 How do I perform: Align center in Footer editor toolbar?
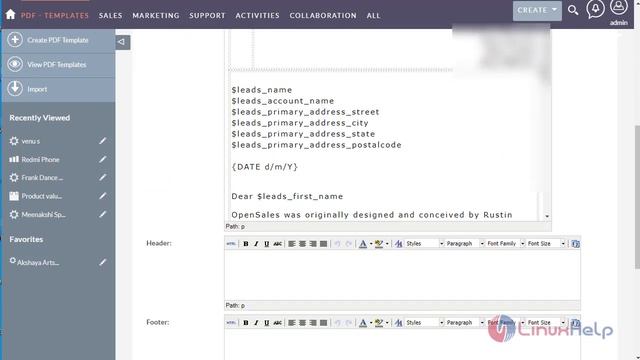(302, 323)
